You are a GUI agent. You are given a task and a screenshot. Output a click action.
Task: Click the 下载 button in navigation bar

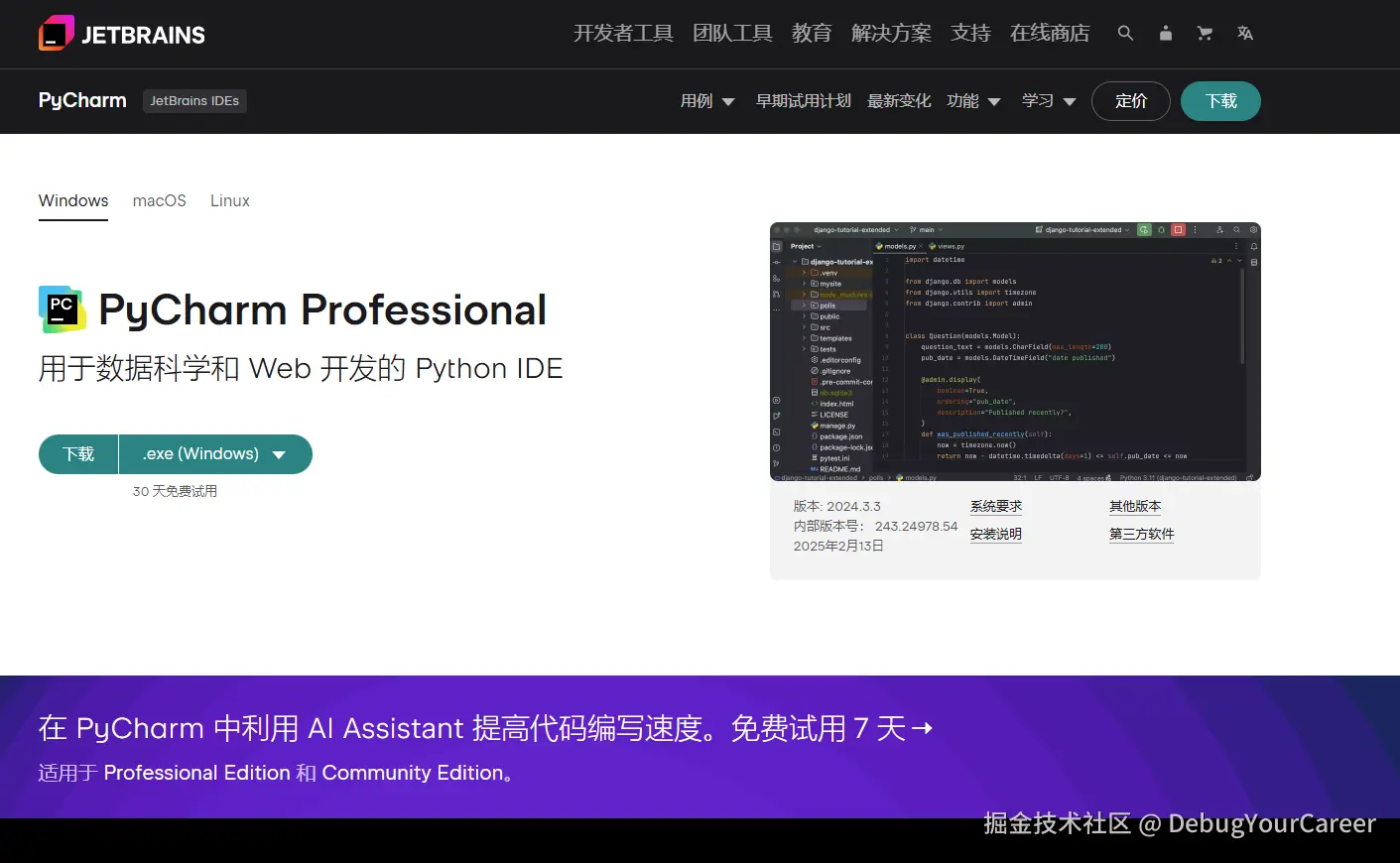[x=1220, y=100]
